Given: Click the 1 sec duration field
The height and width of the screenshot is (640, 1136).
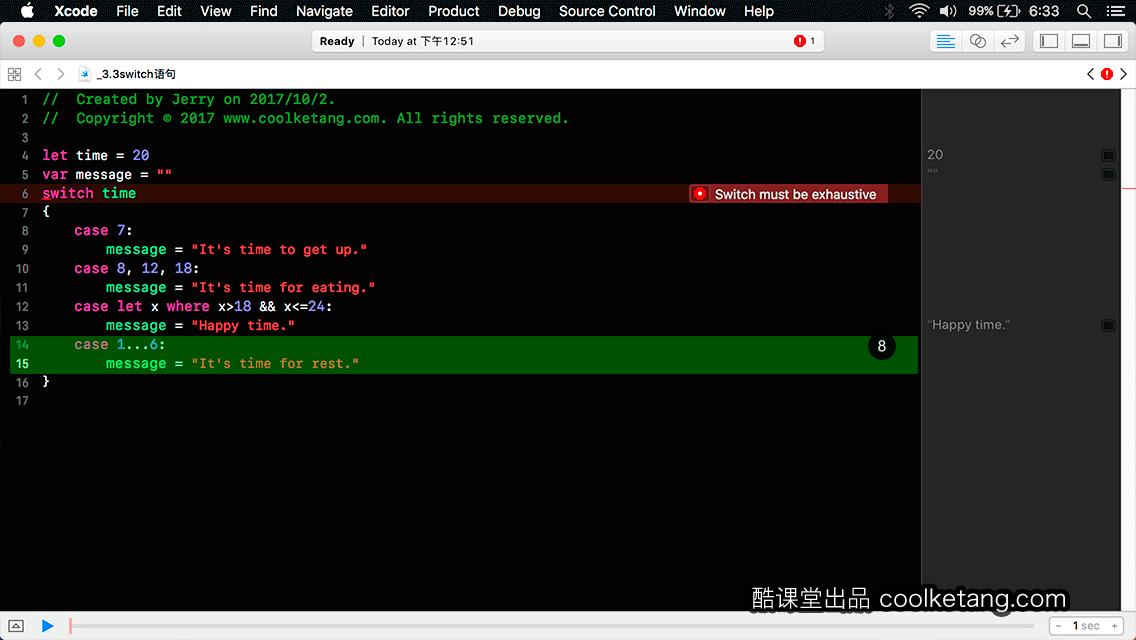Looking at the screenshot, I should click(x=1086, y=626).
